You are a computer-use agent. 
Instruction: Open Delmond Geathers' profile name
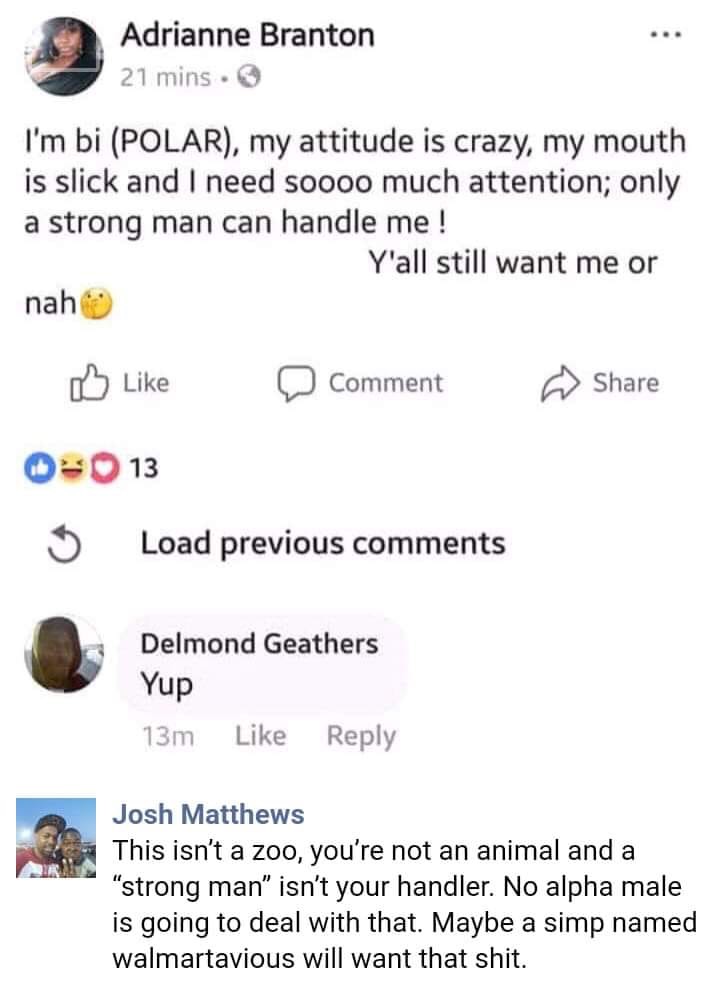pyautogui.click(x=259, y=644)
